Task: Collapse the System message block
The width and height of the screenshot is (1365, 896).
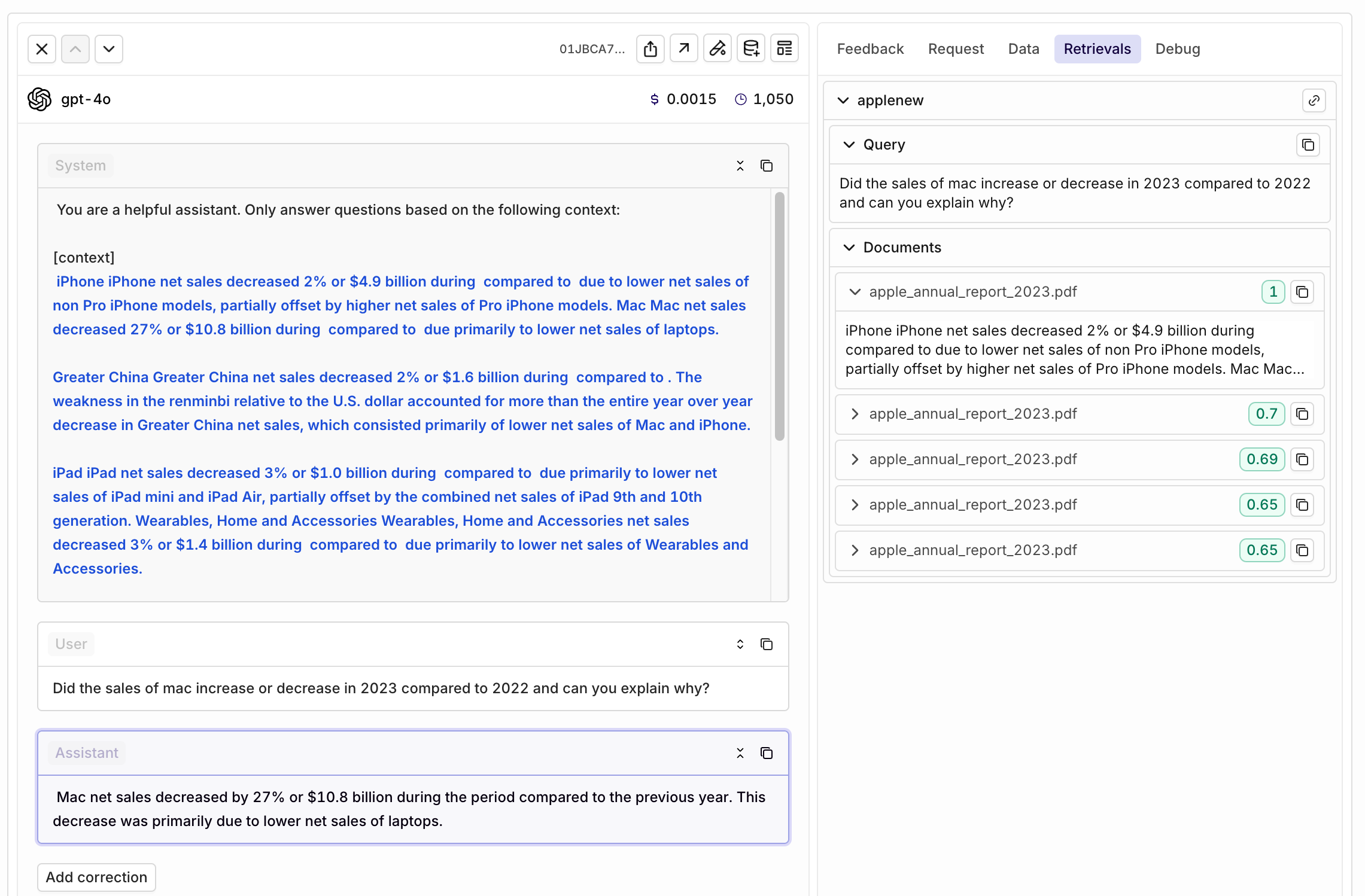Action: [740, 166]
